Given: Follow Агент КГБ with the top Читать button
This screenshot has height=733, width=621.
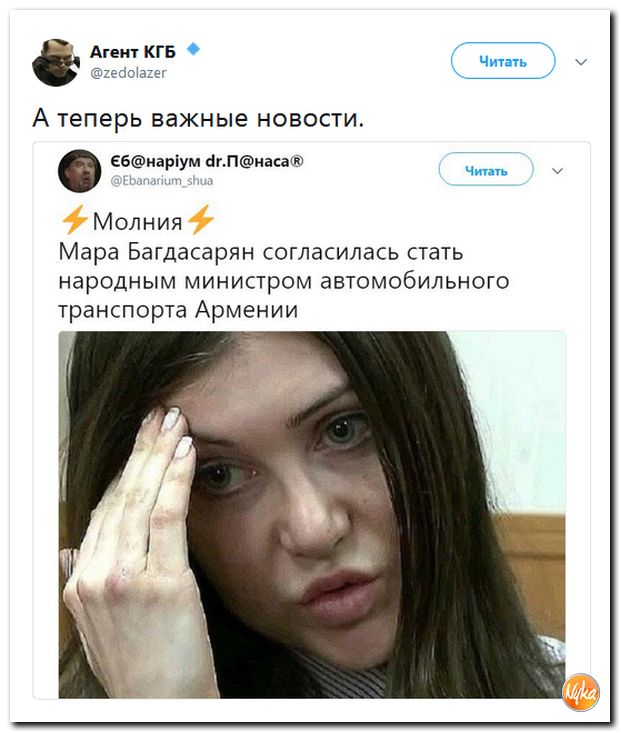Looking at the screenshot, I should point(503,61).
